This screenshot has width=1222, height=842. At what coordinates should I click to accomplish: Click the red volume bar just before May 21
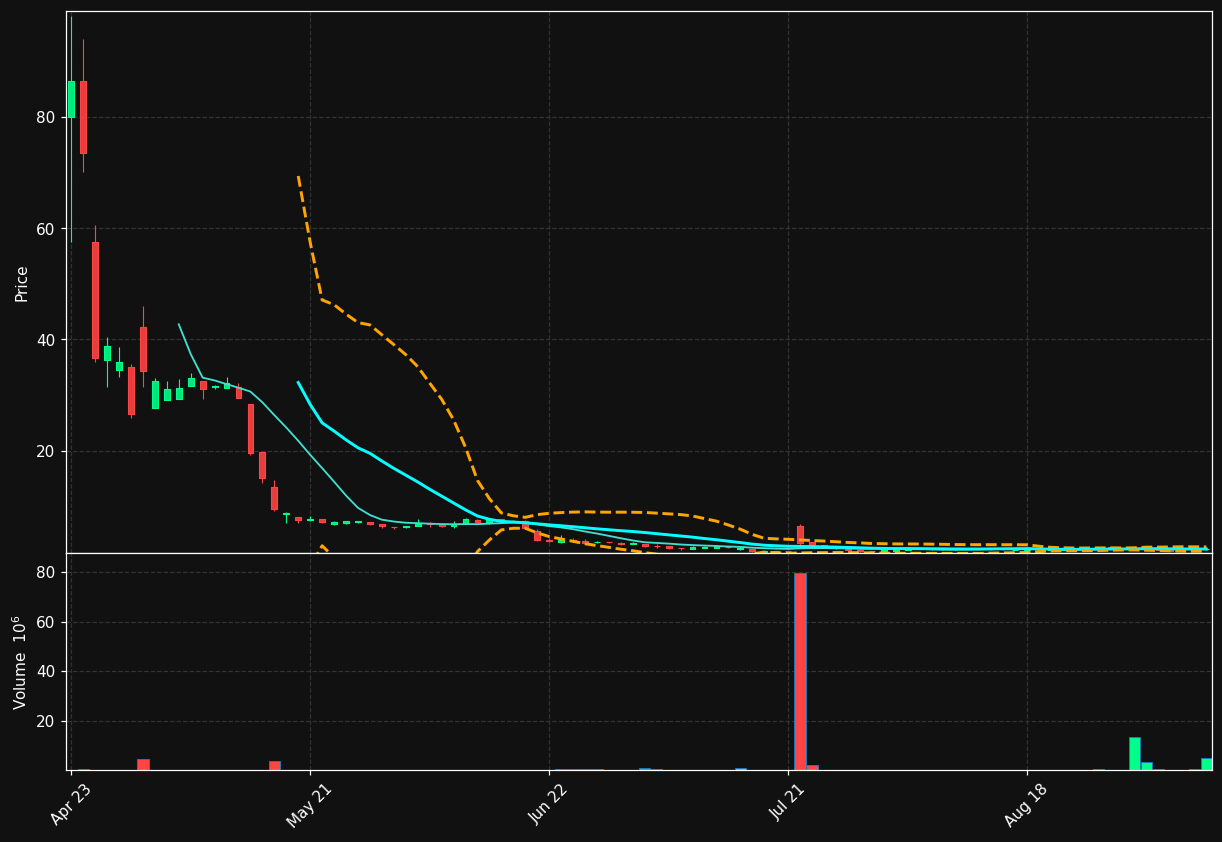click(274, 766)
